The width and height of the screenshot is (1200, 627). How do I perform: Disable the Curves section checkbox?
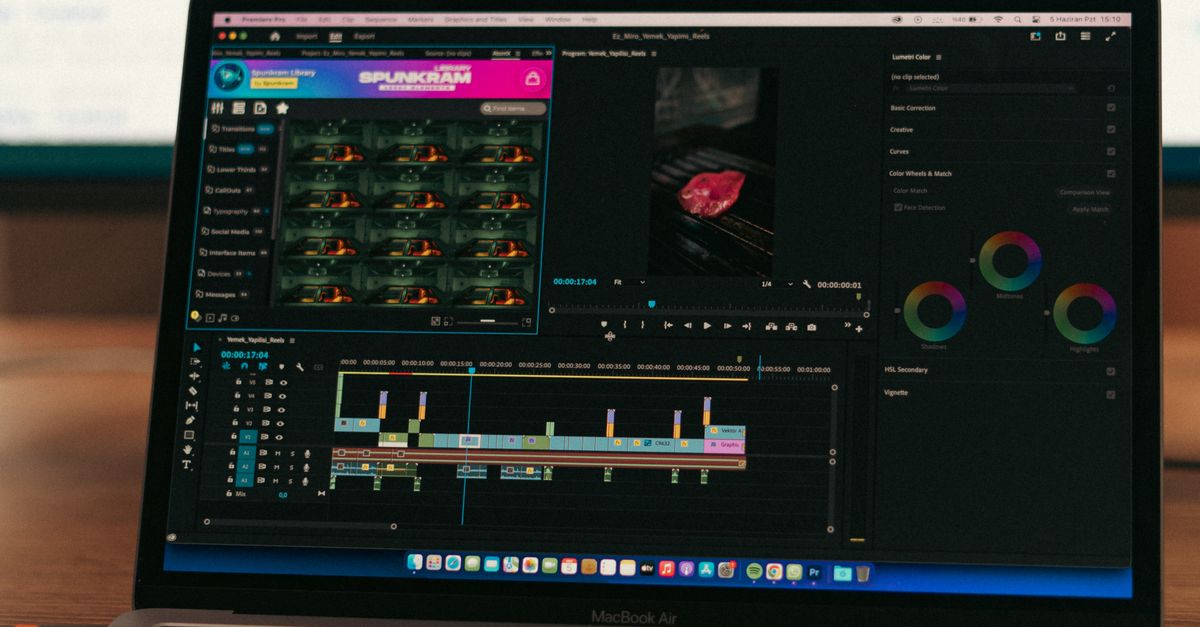coord(1111,152)
